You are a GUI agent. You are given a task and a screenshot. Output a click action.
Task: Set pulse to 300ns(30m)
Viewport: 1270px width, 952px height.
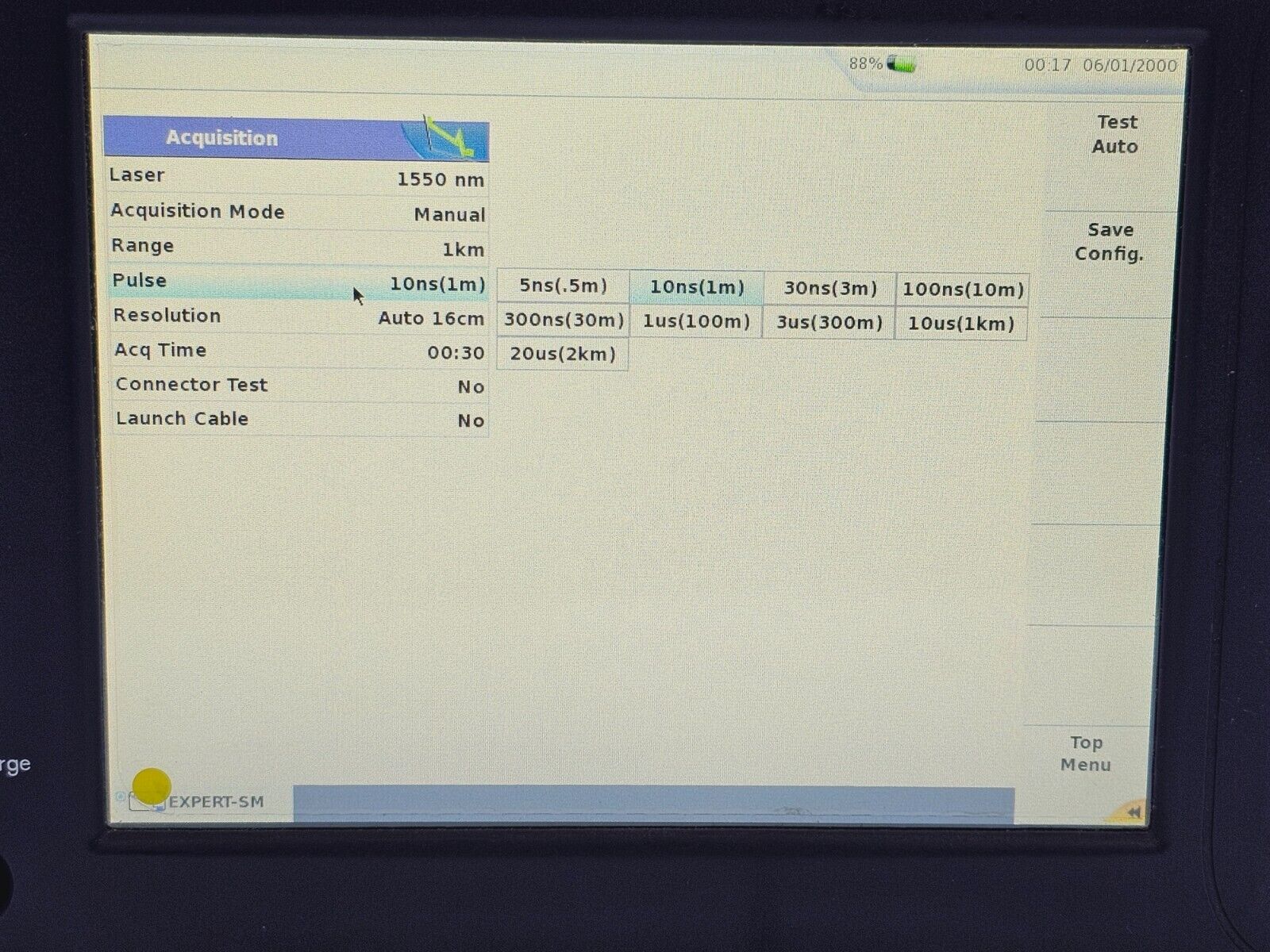[x=564, y=321]
